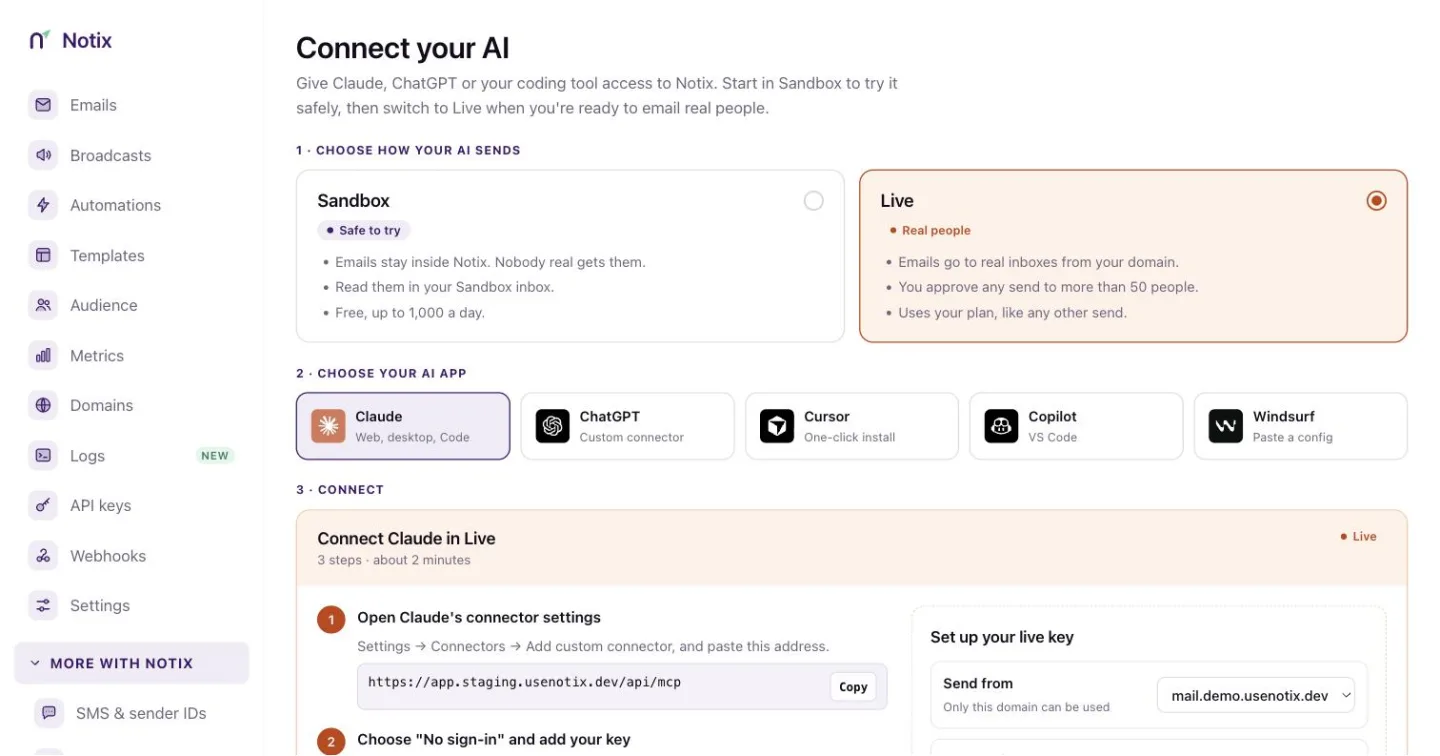Go to Broadcasts in the sidebar
This screenshot has height=756, width=1440.
pos(132,155)
